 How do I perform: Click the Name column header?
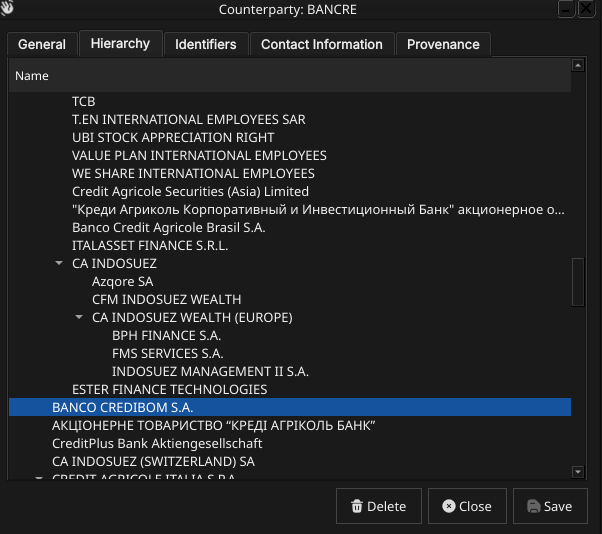[290, 76]
